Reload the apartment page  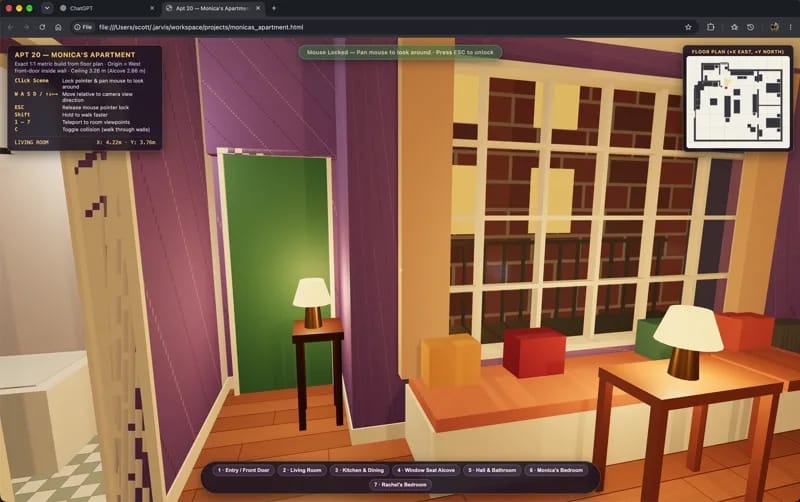point(42,27)
